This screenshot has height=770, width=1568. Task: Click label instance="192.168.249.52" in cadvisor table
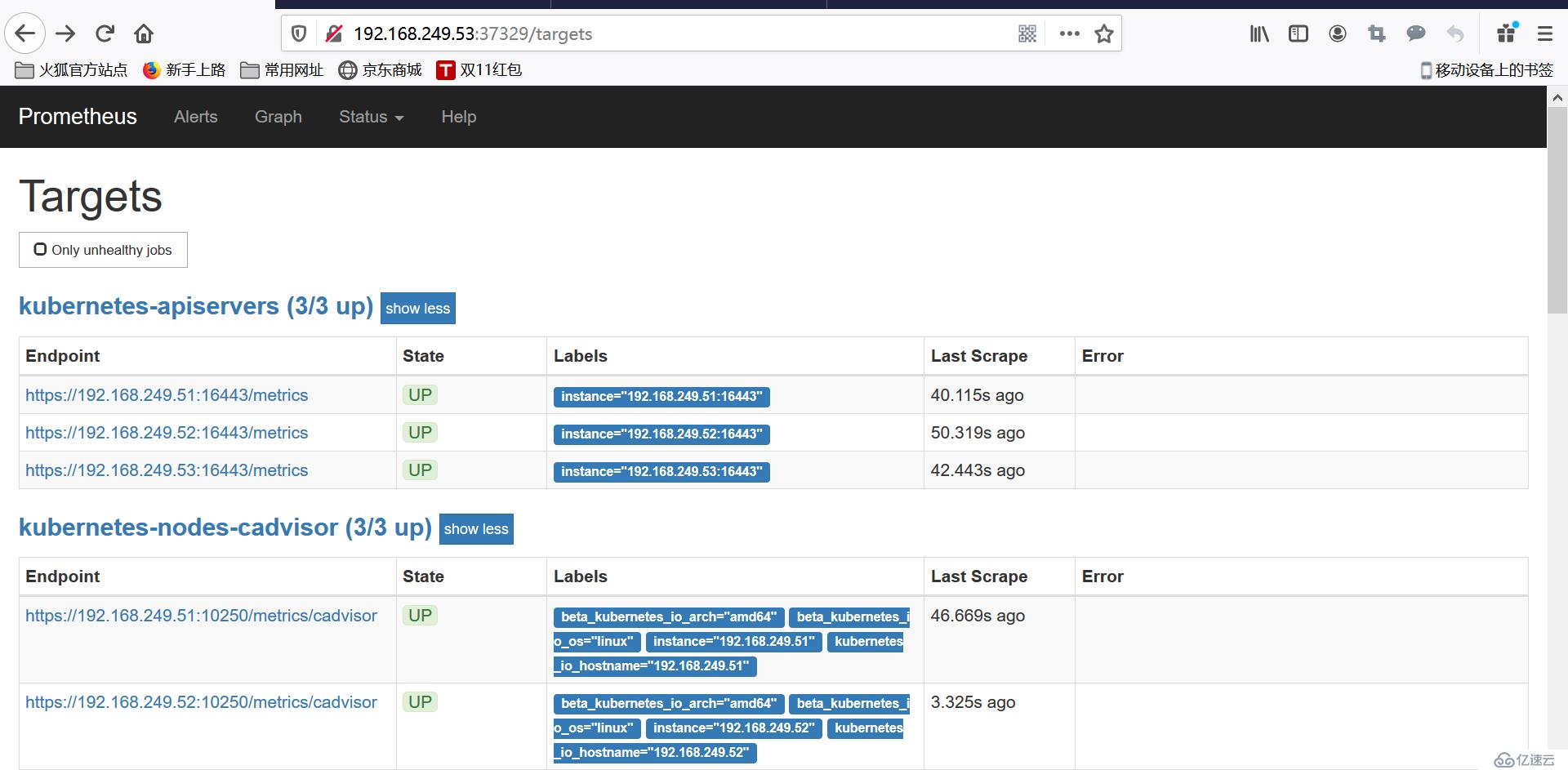733,728
